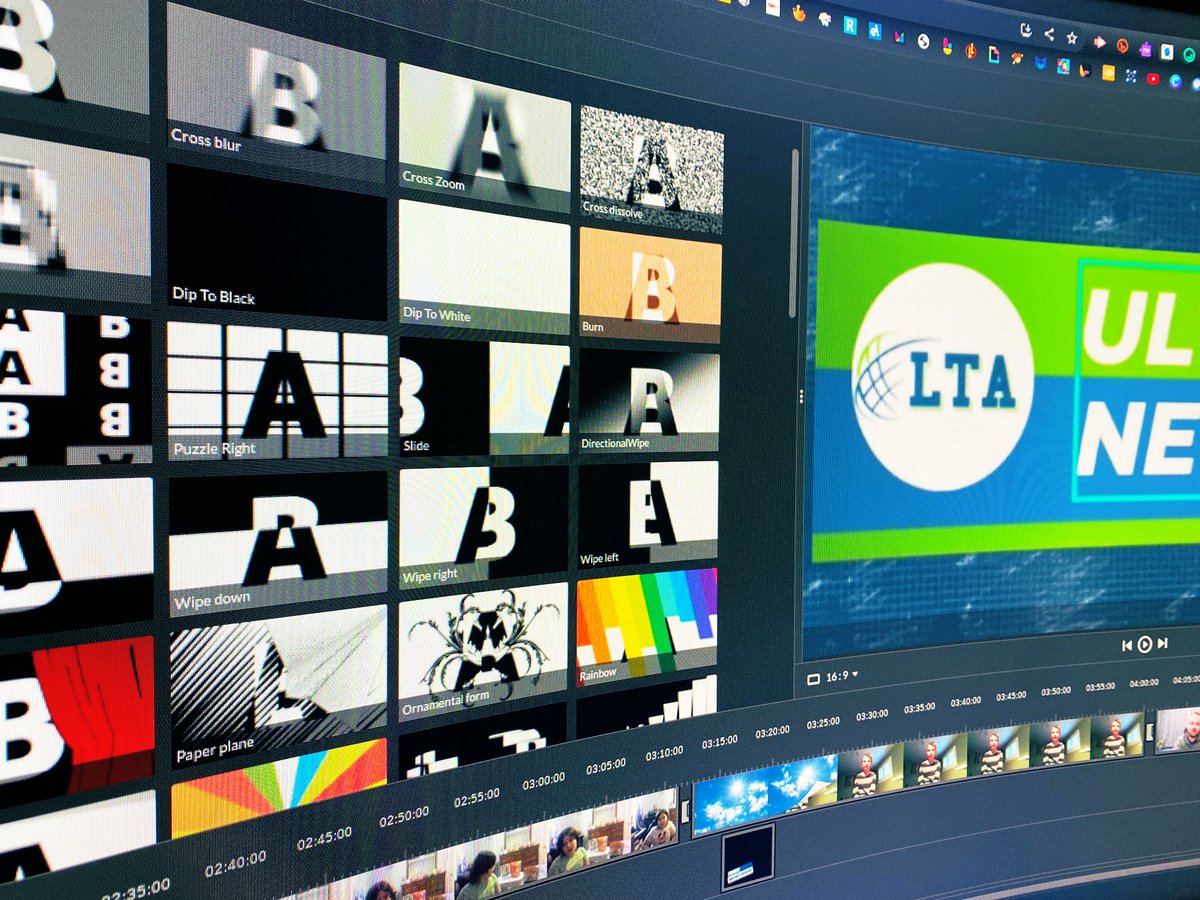The height and width of the screenshot is (900, 1200).
Task: Click the red YouTube extension icon
Action: point(1153,78)
